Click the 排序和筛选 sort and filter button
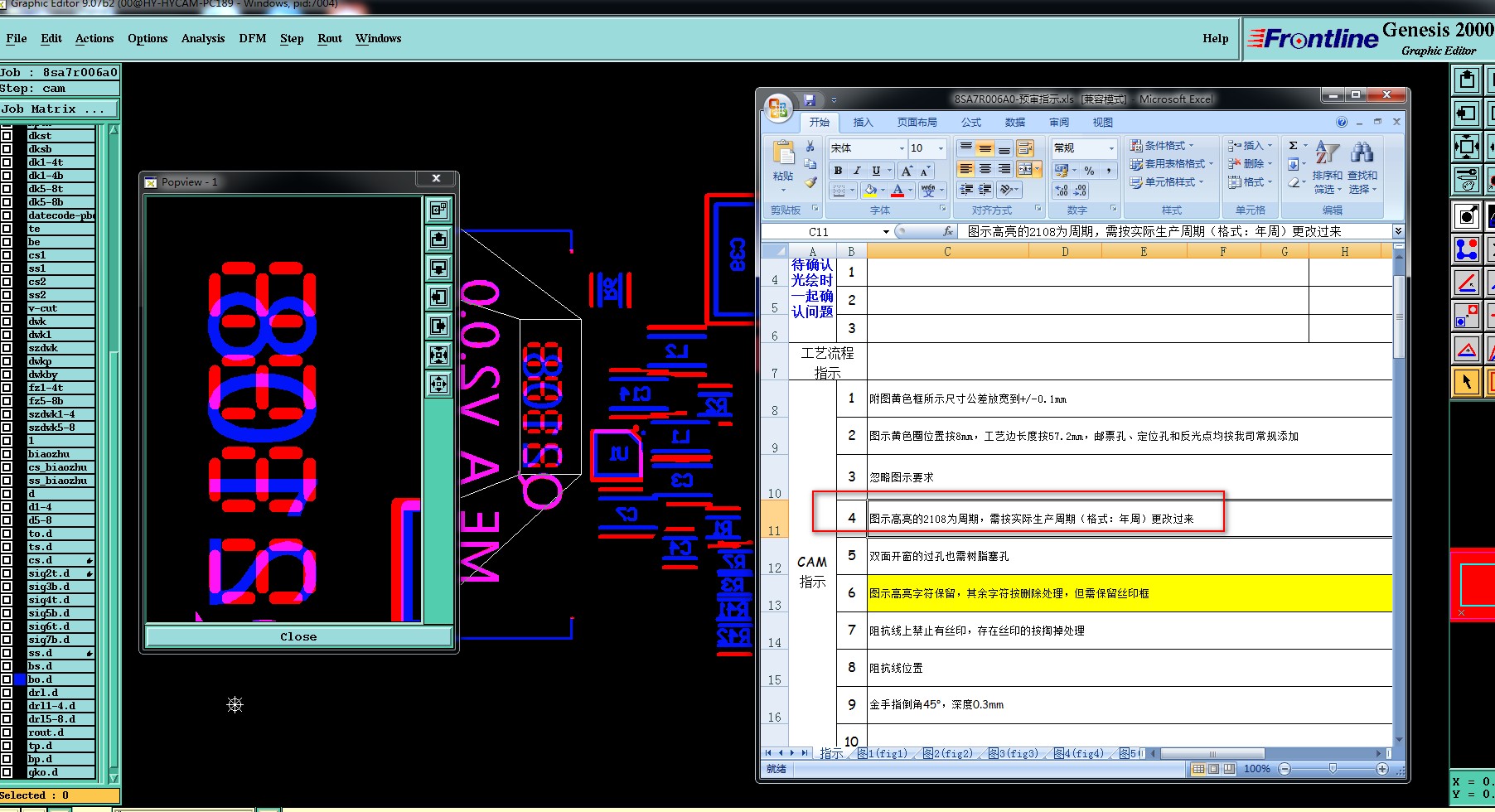Image resolution: width=1495 pixels, height=812 pixels. 1327,168
